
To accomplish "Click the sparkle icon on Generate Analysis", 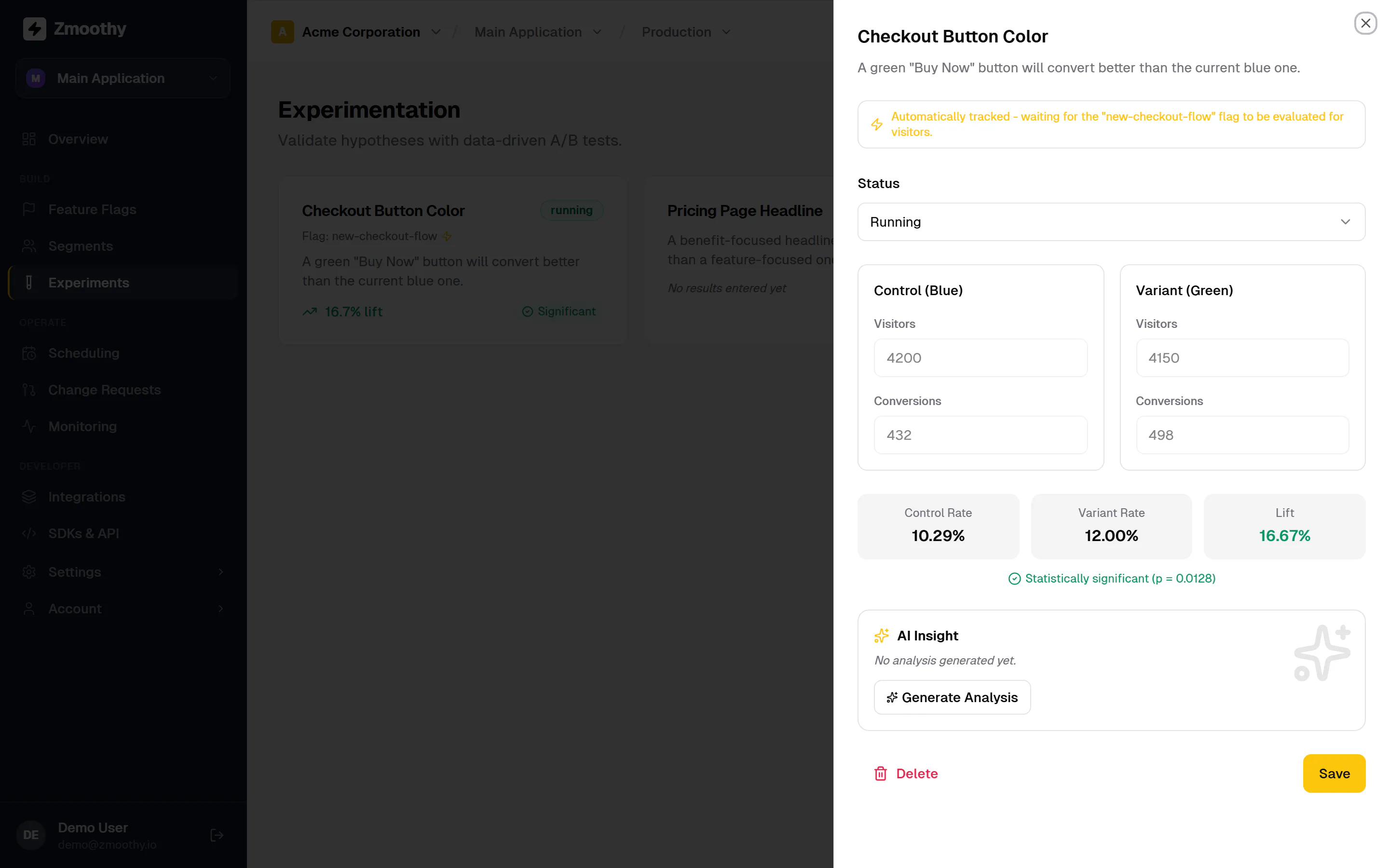I will [x=891, y=697].
